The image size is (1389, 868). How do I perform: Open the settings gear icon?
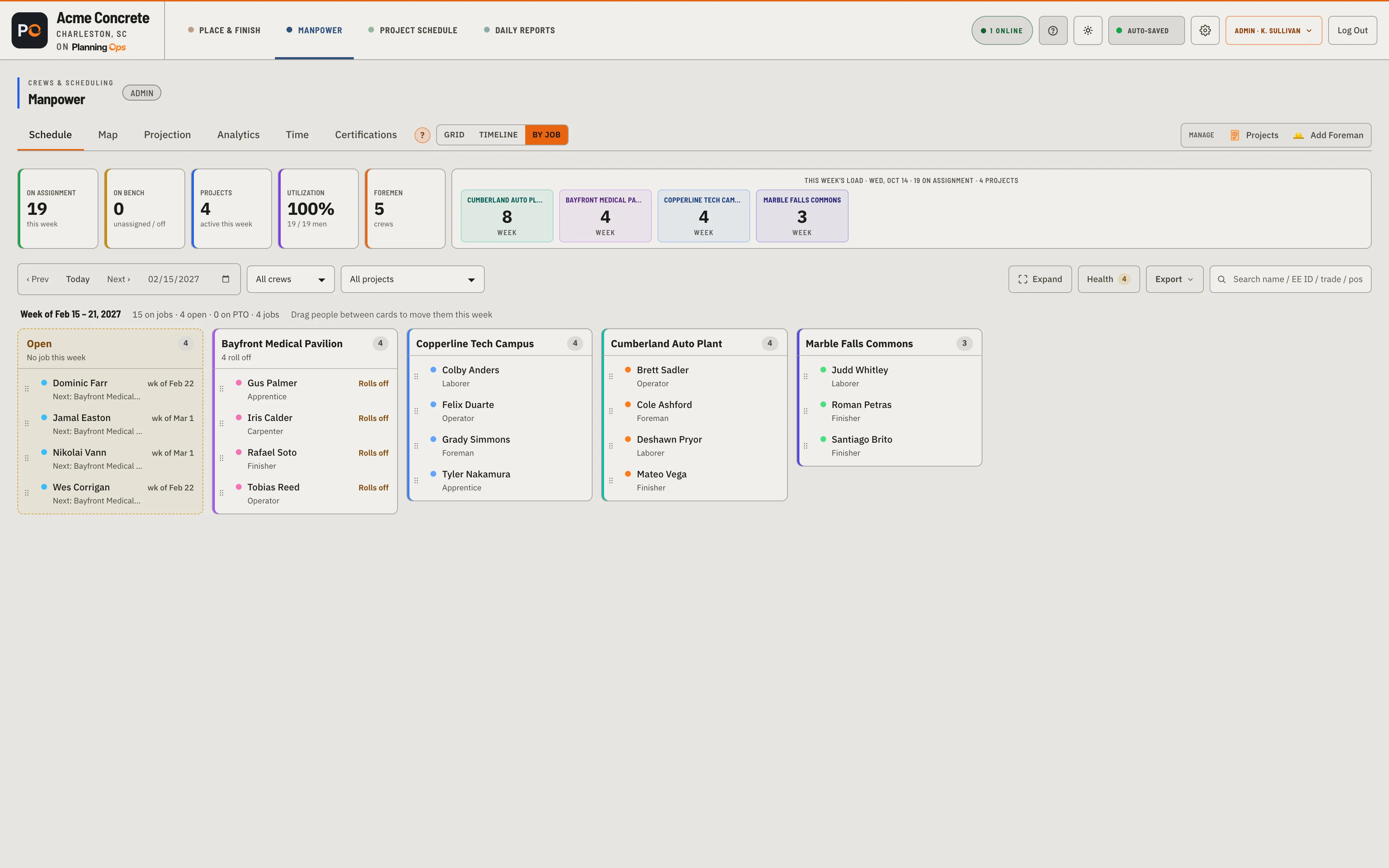1205,30
